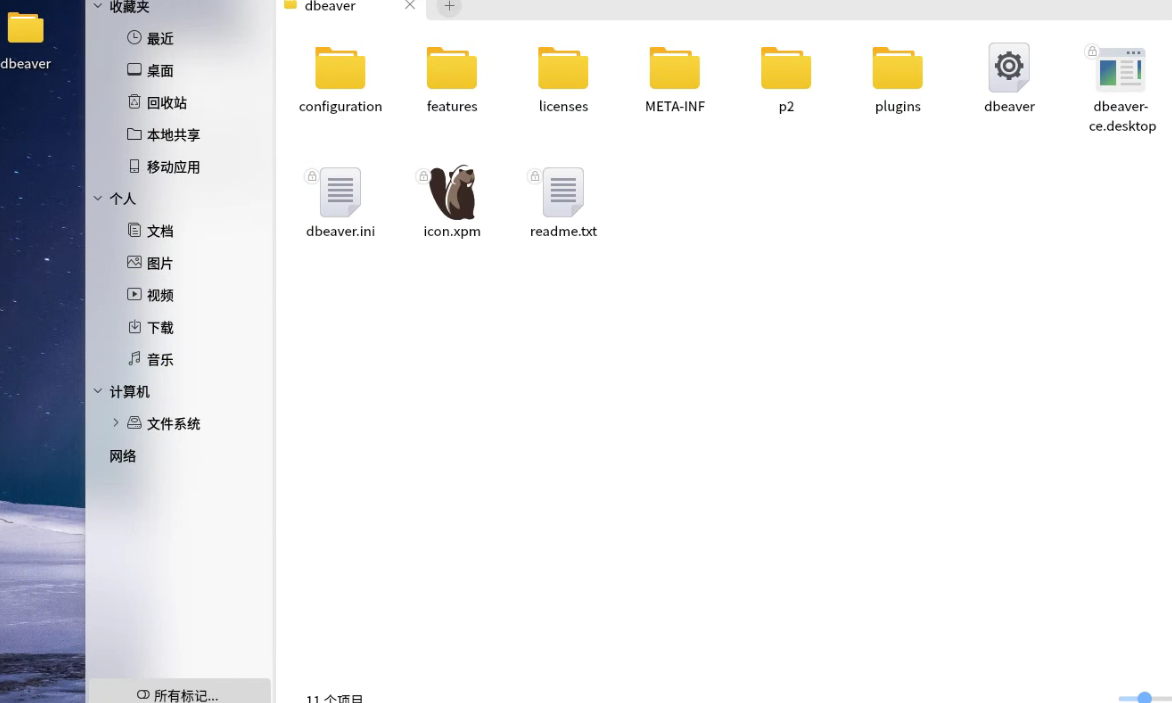Expand the File System (文件系统) tree arrow
The image size is (1172, 703).
tap(116, 423)
